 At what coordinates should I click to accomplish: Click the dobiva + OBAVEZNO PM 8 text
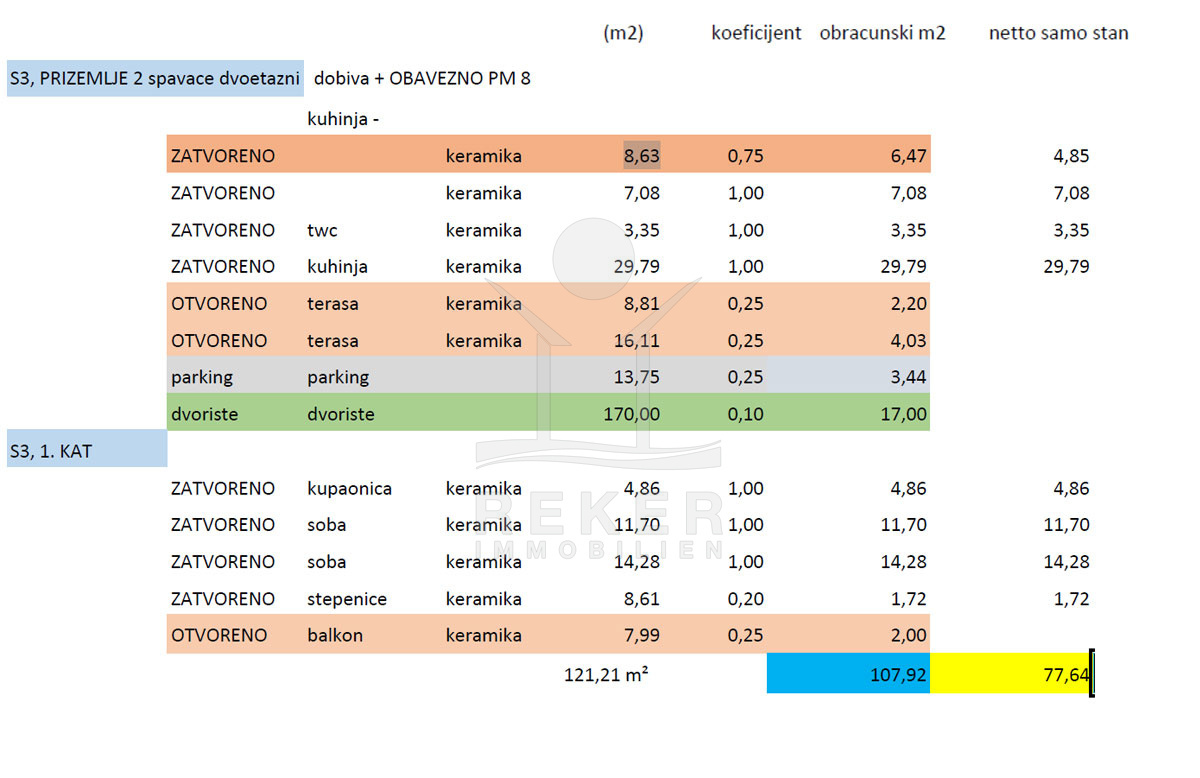[x=422, y=78]
